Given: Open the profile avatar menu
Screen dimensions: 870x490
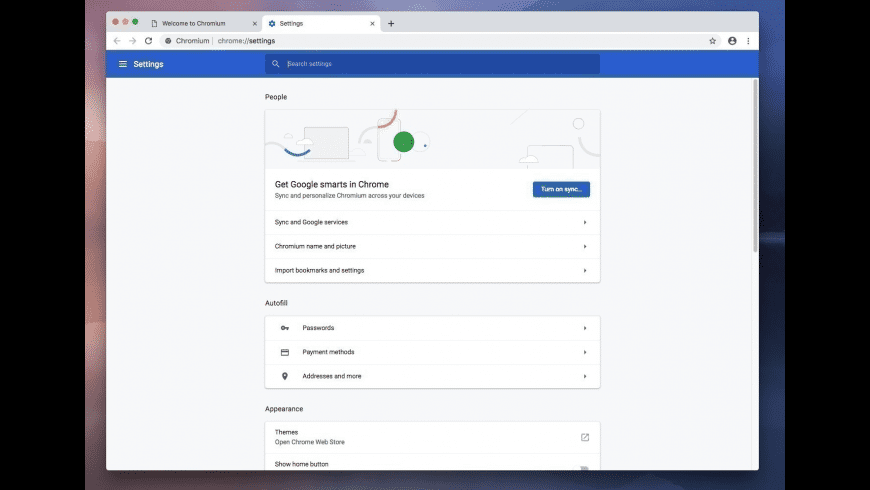Looking at the screenshot, I should 732,41.
